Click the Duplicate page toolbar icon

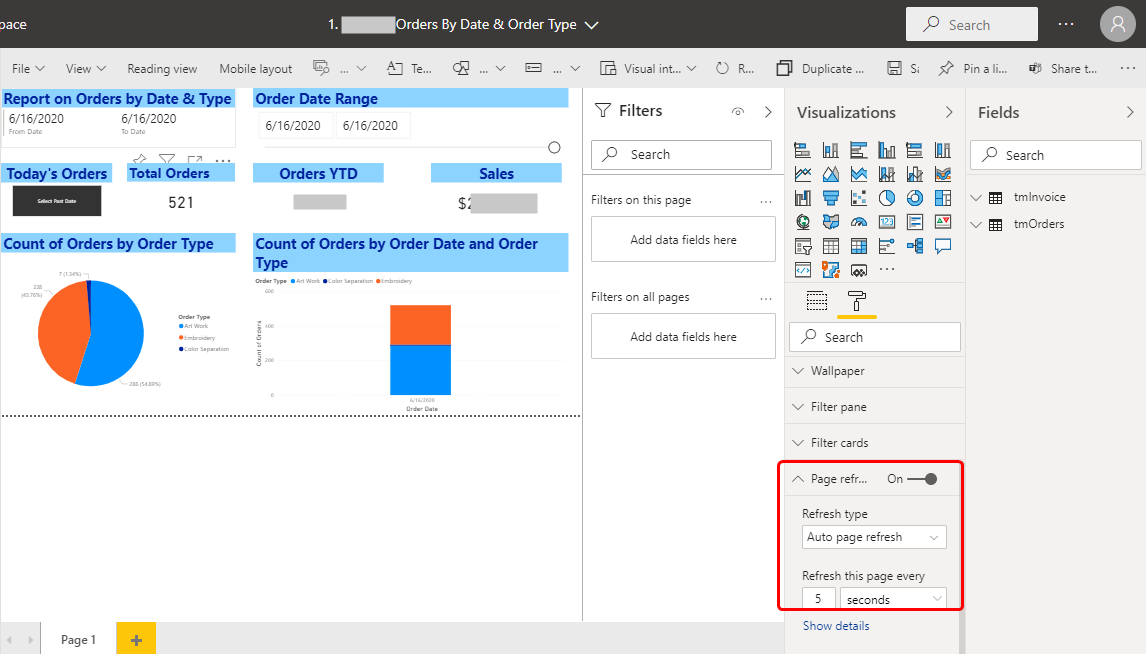(785, 69)
